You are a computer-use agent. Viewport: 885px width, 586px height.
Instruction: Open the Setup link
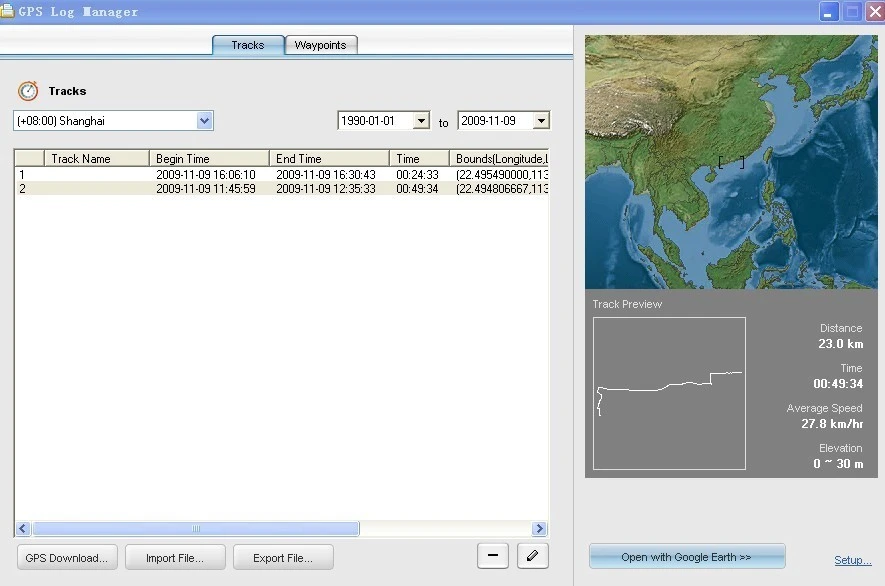coord(853,560)
